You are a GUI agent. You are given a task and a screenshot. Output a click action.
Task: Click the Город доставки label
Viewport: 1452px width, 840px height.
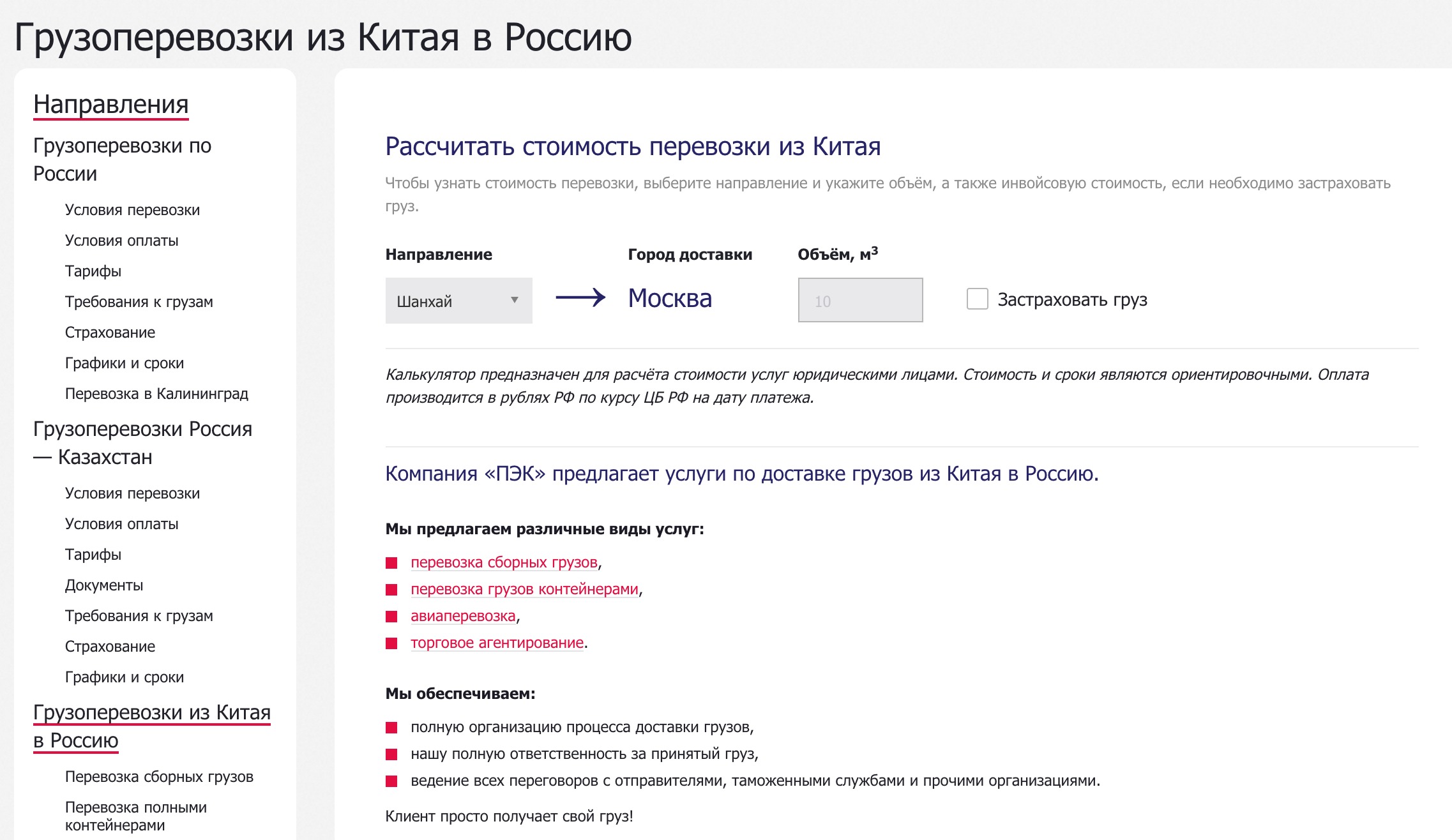pos(690,255)
